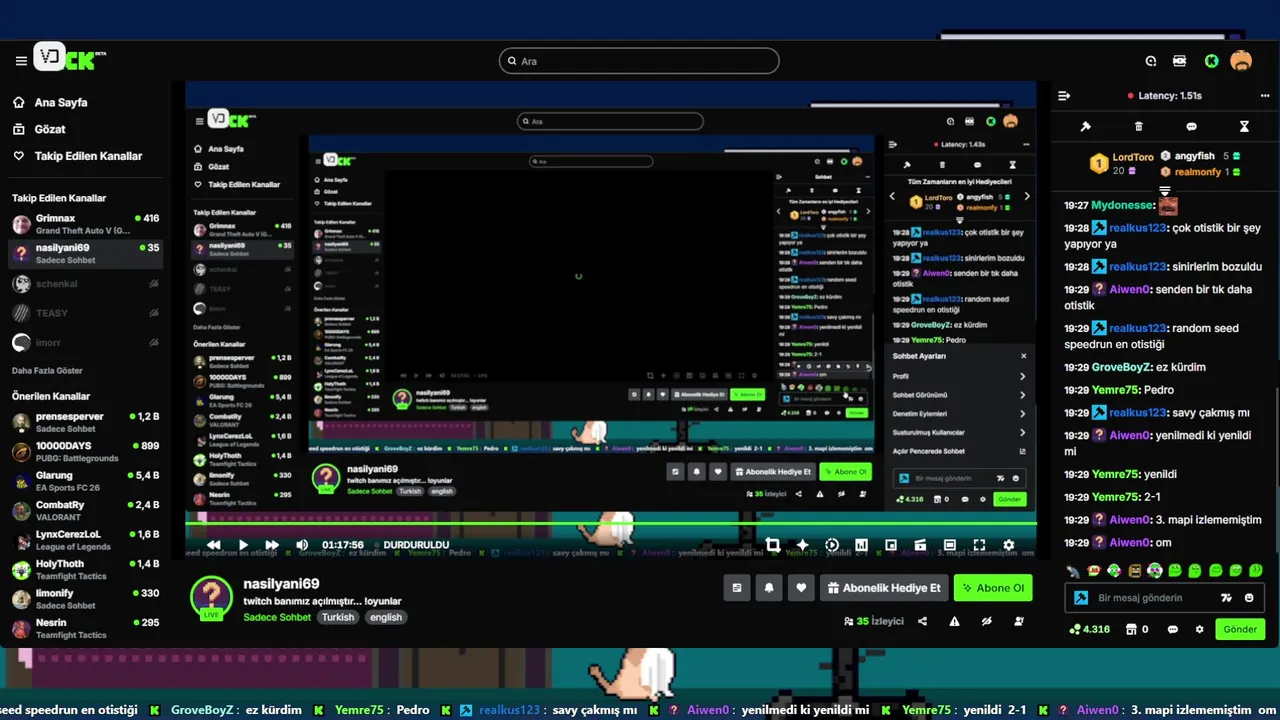This screenshot has width=1280, height=720.
Task: Rewind the video with the rewind button
Action: [x=213, y=545]
